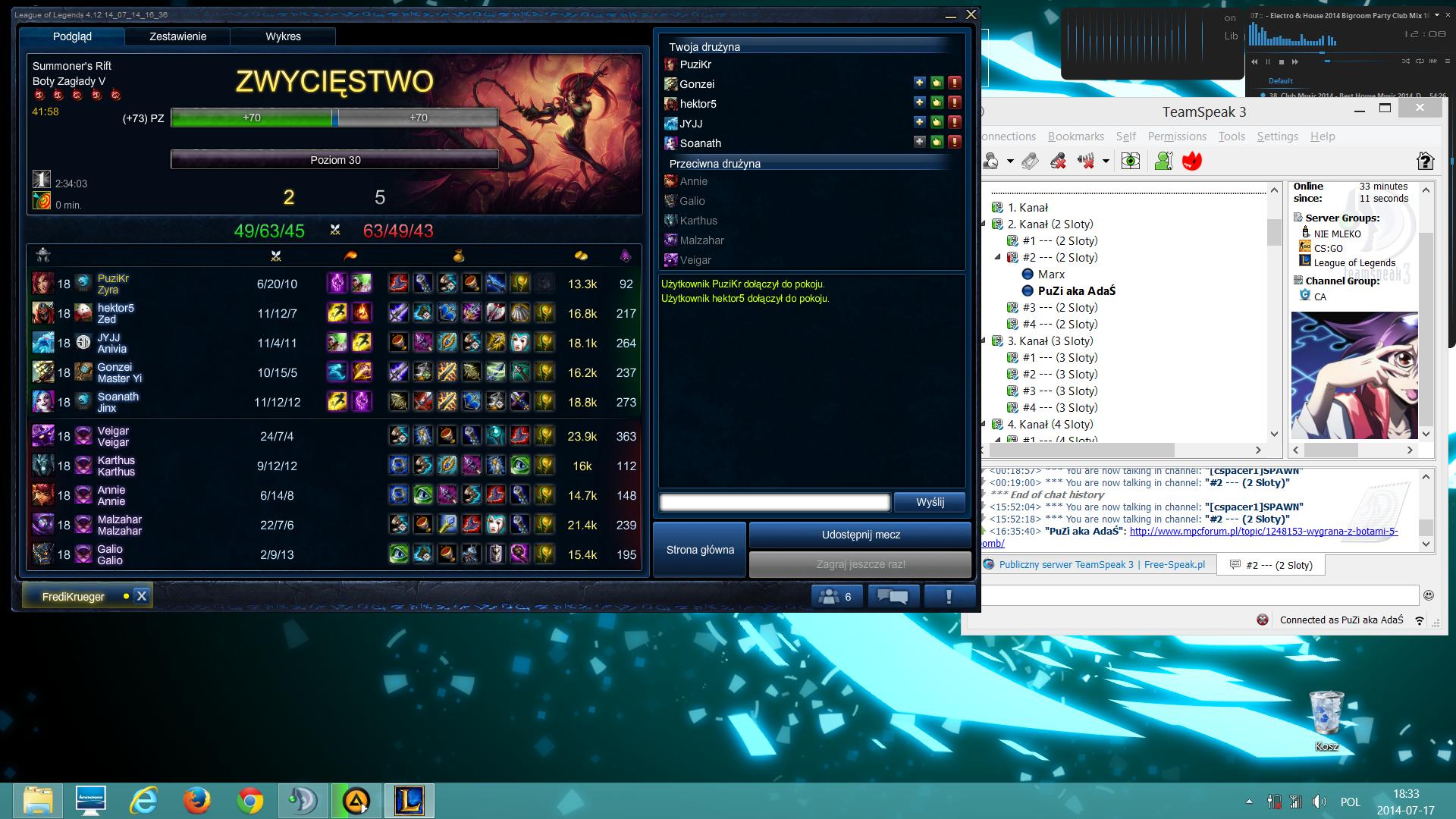This screenshot has height=819, width=1456.
Task: Open Settings menu in TeamSpeak
Action: coord(1278,136)
